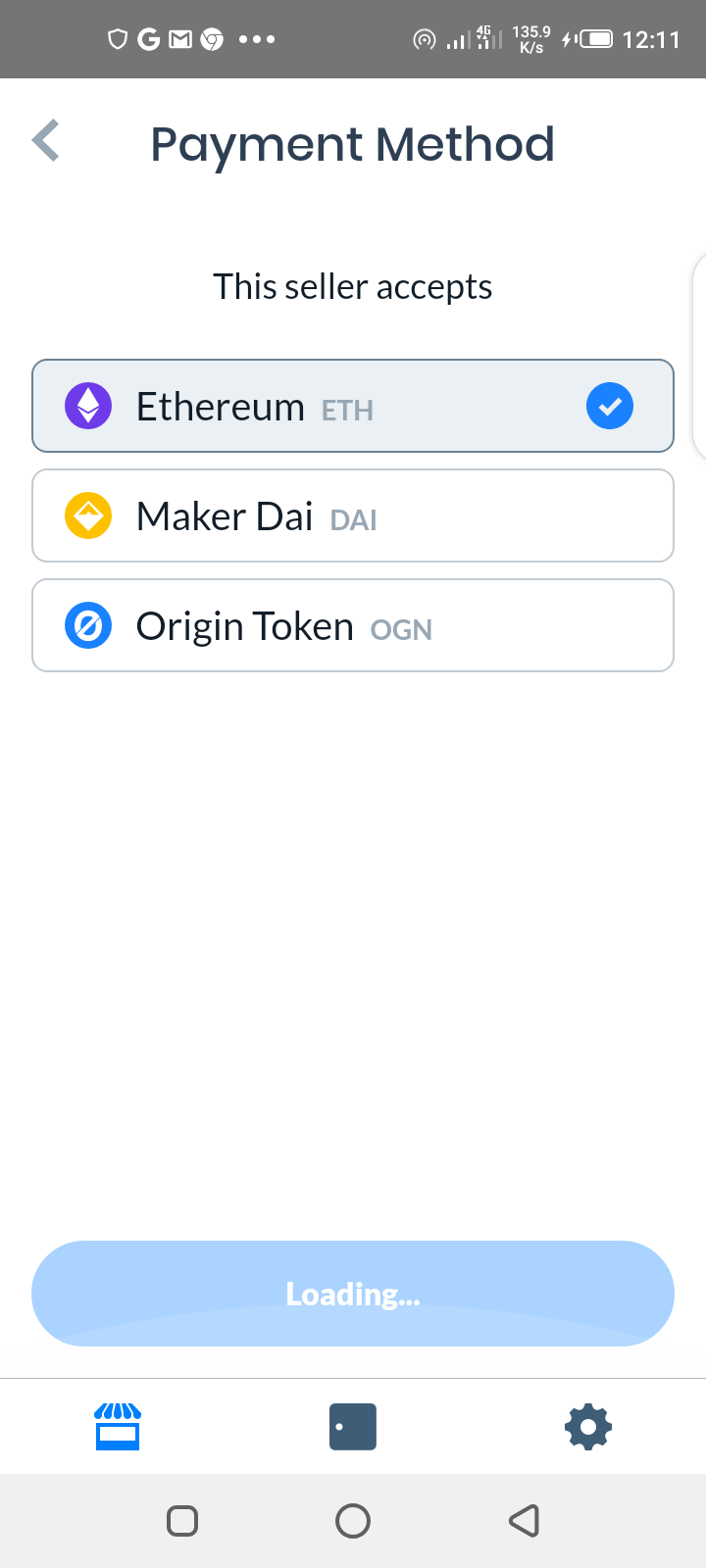Viewport: 706px width, 1568px height.
Task: Tap the yellow Maker Dai logo icon
Action: (x=88, y=515)
